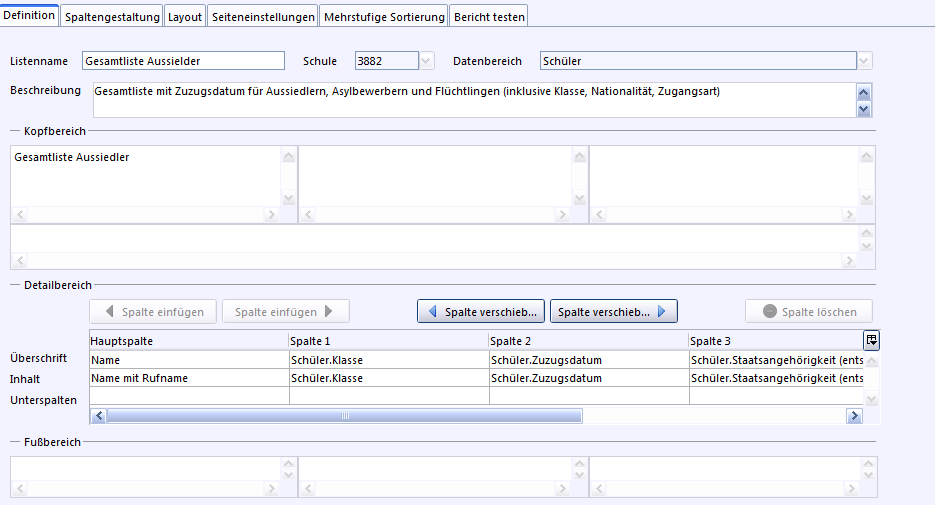
Task: Click Überschrift cell Schüler.Klasse in Spalte 1
Action: pos(389,360)
